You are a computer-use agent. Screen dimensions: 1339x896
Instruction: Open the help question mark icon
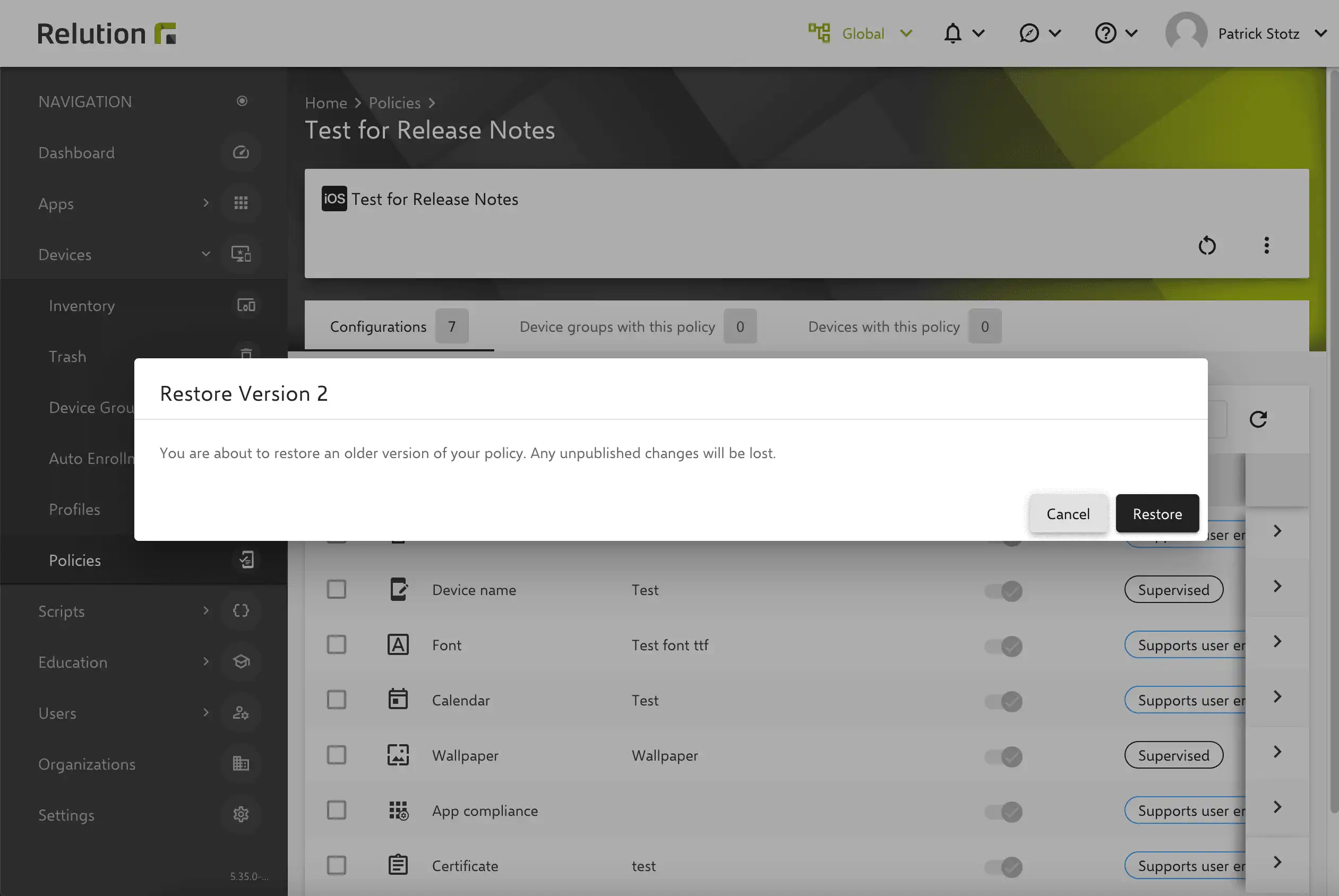[1105, 32]
